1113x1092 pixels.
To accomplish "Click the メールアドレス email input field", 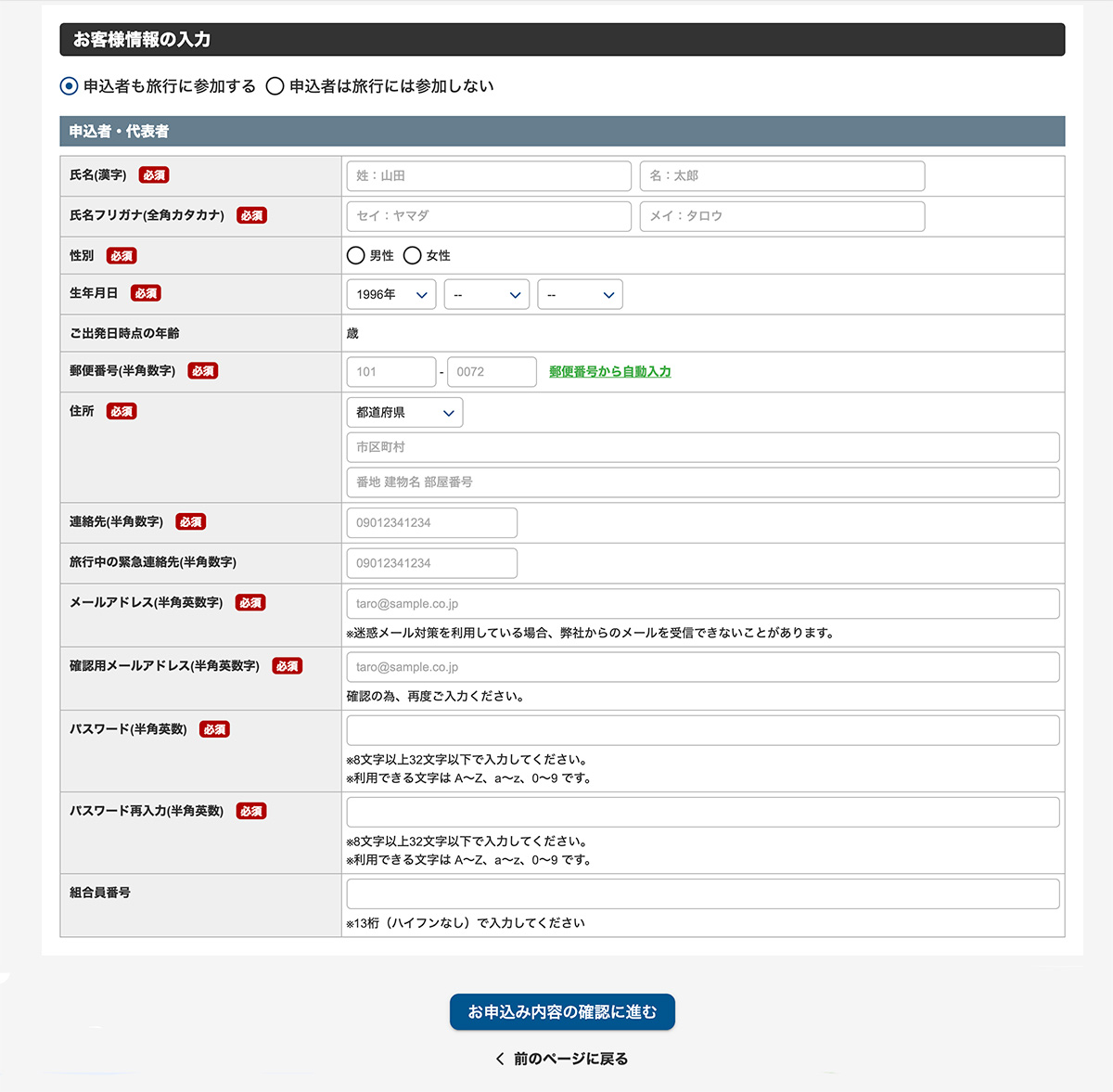I will pyautogui.click(x=701, y=603).
